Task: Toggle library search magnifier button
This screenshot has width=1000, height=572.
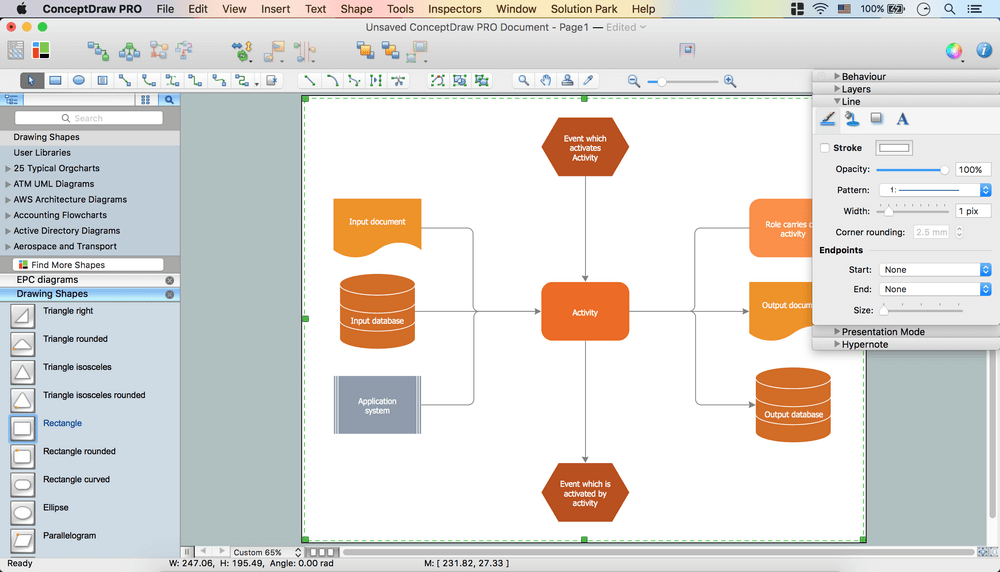Action: tap(169, 100)
